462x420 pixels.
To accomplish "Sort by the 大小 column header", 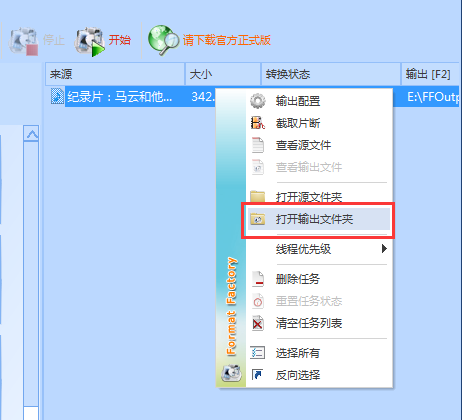I will tap(223, 74).
